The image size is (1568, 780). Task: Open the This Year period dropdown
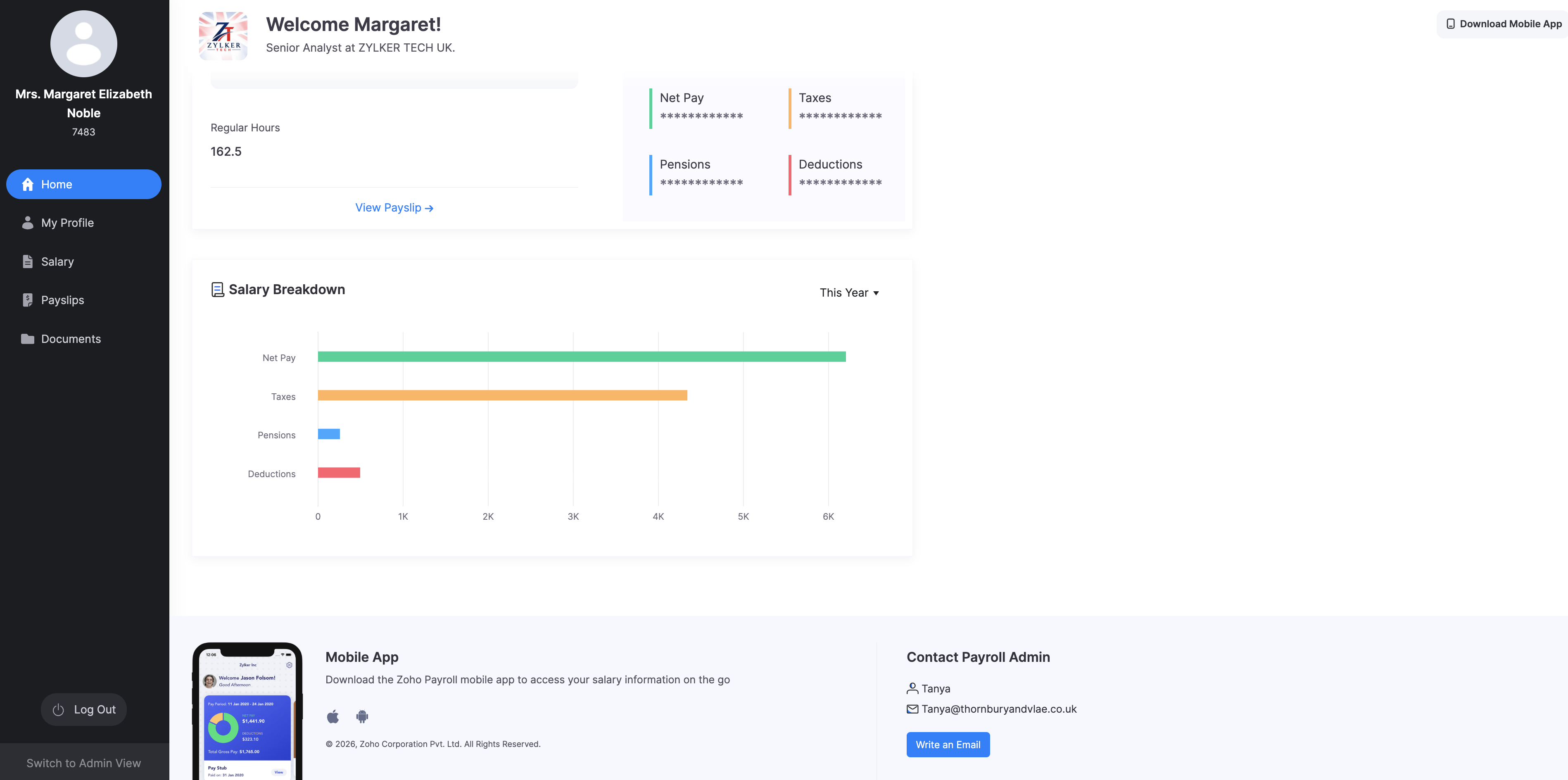coord(849,293)
